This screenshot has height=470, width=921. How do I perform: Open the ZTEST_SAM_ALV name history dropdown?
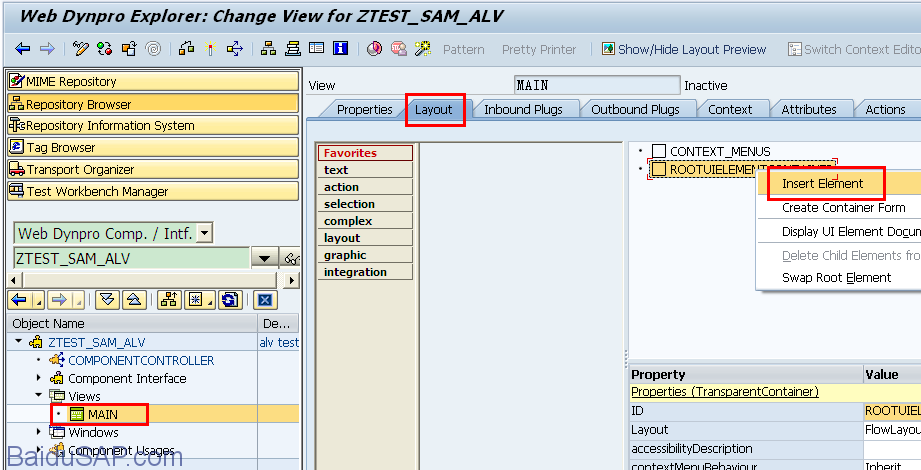pos(264,259)
